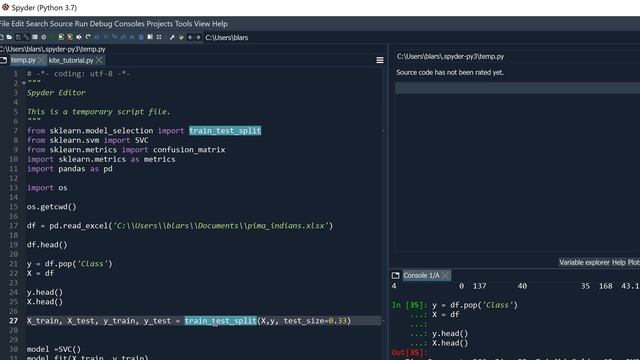640x360 pixels.
Task: Open Preferences with the wrench icon
Action: (172, 37)
